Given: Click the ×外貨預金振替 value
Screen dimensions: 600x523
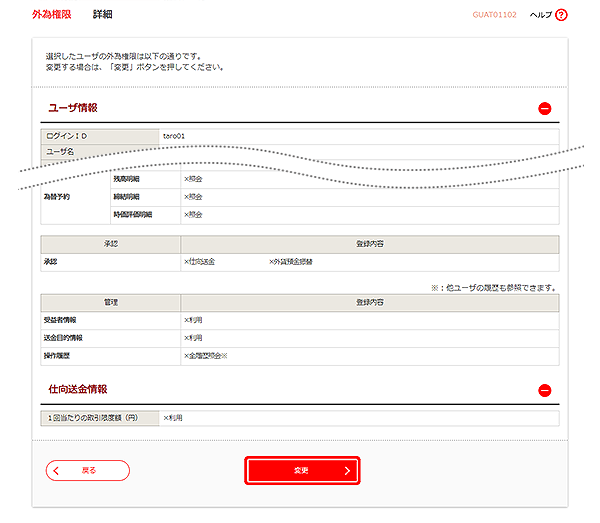Looking at the screenshot, I should pos(291,262).
